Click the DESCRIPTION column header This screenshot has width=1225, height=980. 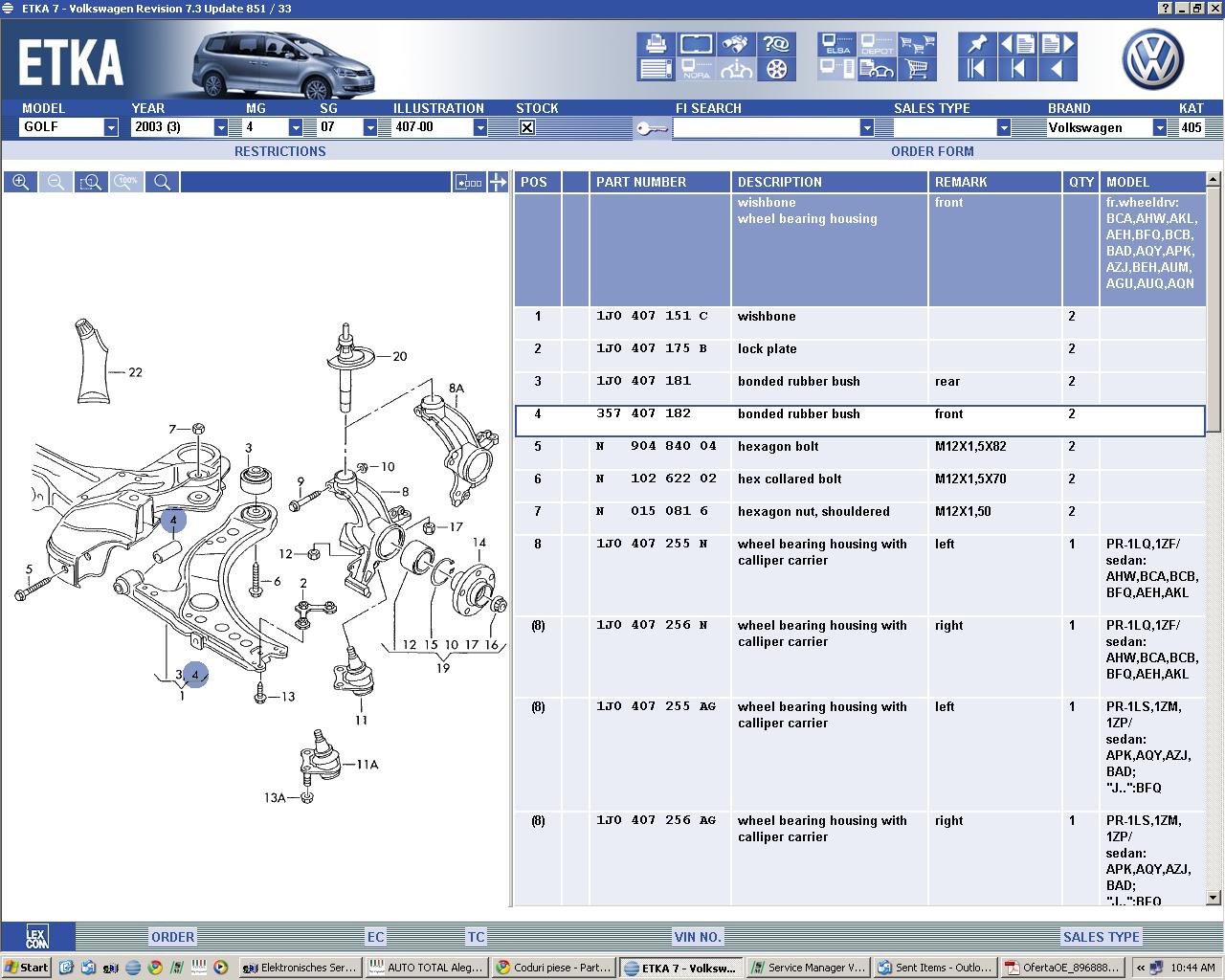click(830, 182)
